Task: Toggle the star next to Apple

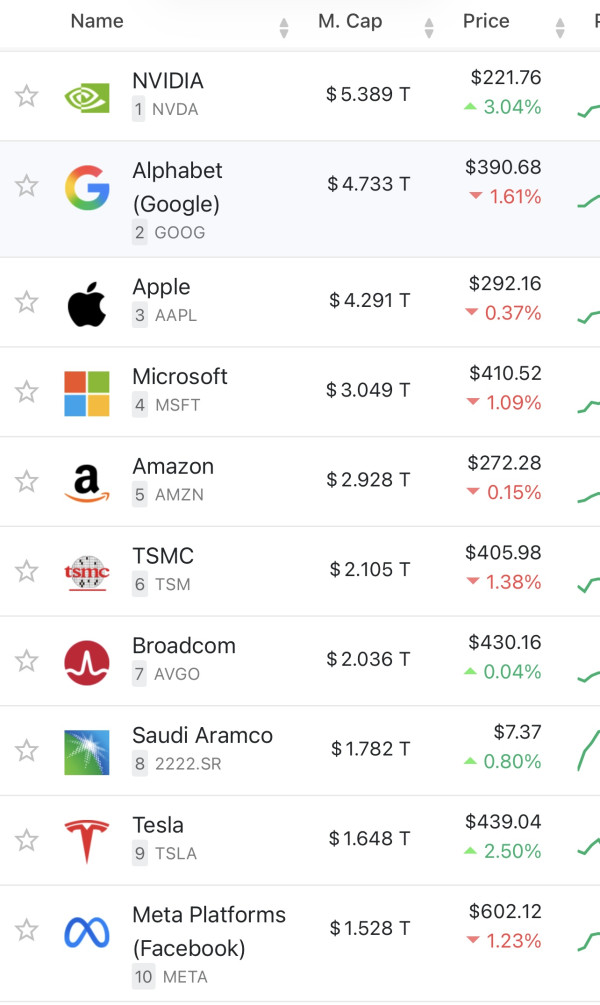Action: 26,301
